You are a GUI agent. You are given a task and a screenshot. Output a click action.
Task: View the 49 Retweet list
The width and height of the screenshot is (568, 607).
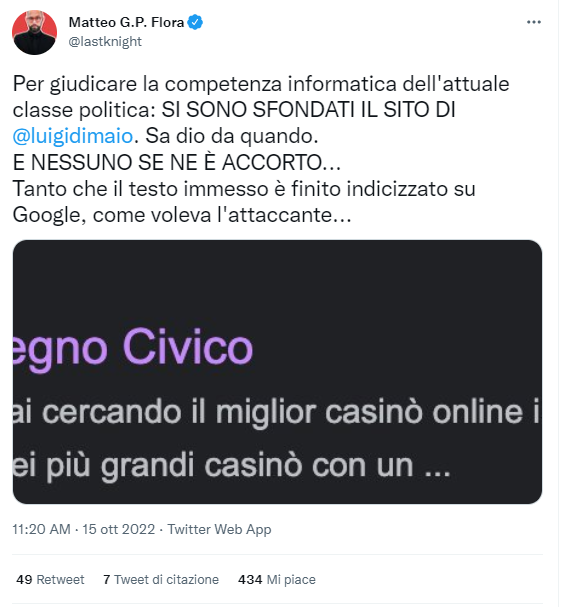[50, 579]
